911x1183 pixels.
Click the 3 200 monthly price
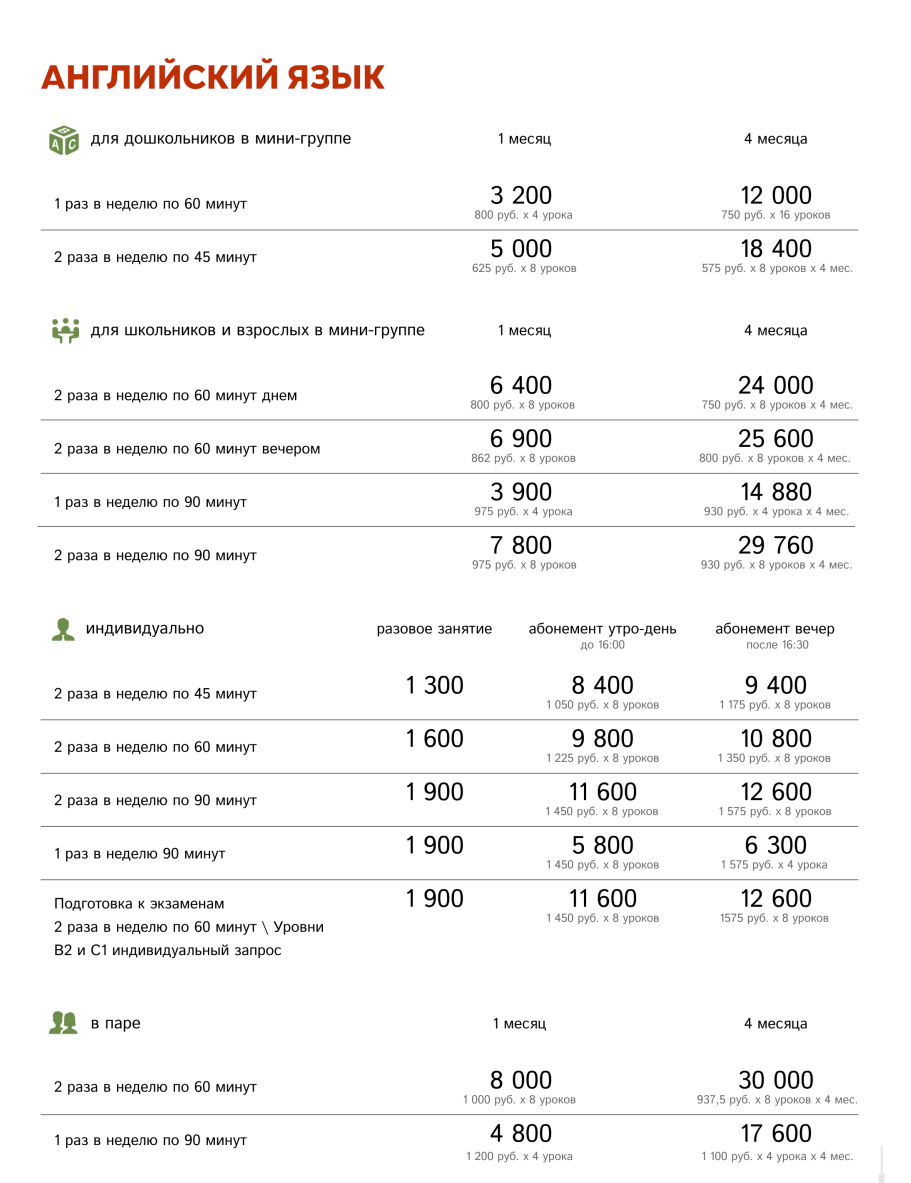pyautogui.click(x=521, y=196)
